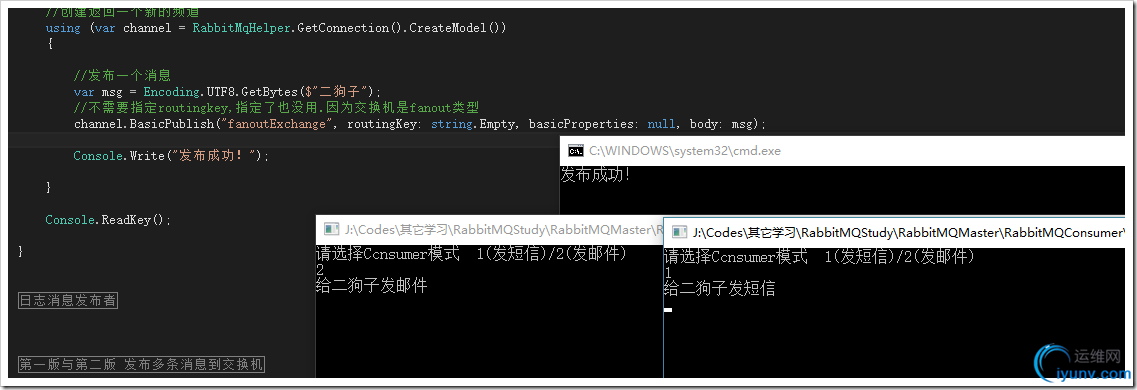Click the icon of the RabbitMQConsumer console window
This screenshot has width=1137, height=390.
point(679,232)
